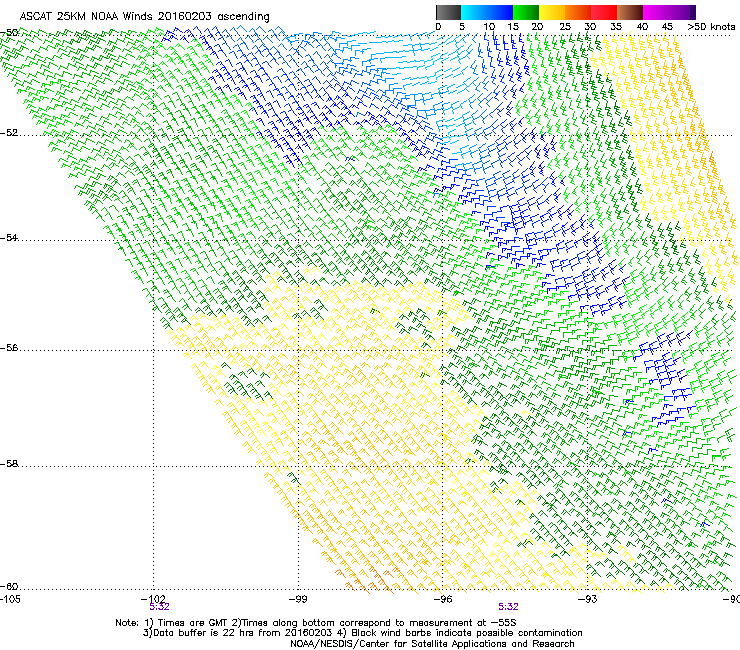Click the NOAA/NESDIS credit line
The width and height of the screenshot is (740, 650).
pos(432,644)
